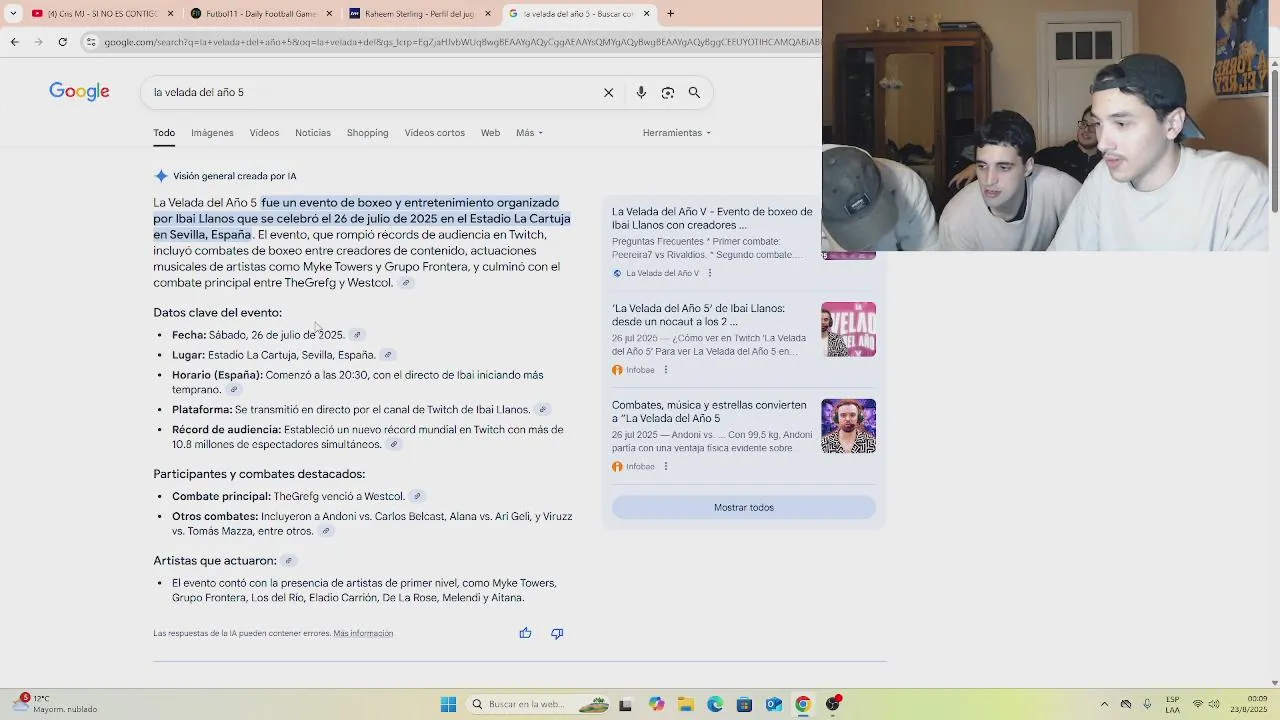Screen dimensions: 1280x720
Task: Open source link icon after Récord de audiencia
Action: [x=394, y=445]
